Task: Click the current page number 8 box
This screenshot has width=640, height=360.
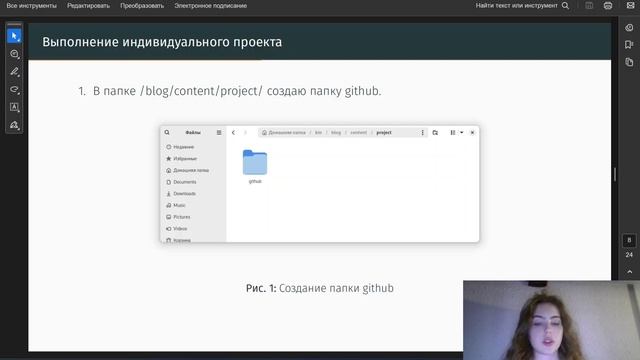Action: click(629, 240)
